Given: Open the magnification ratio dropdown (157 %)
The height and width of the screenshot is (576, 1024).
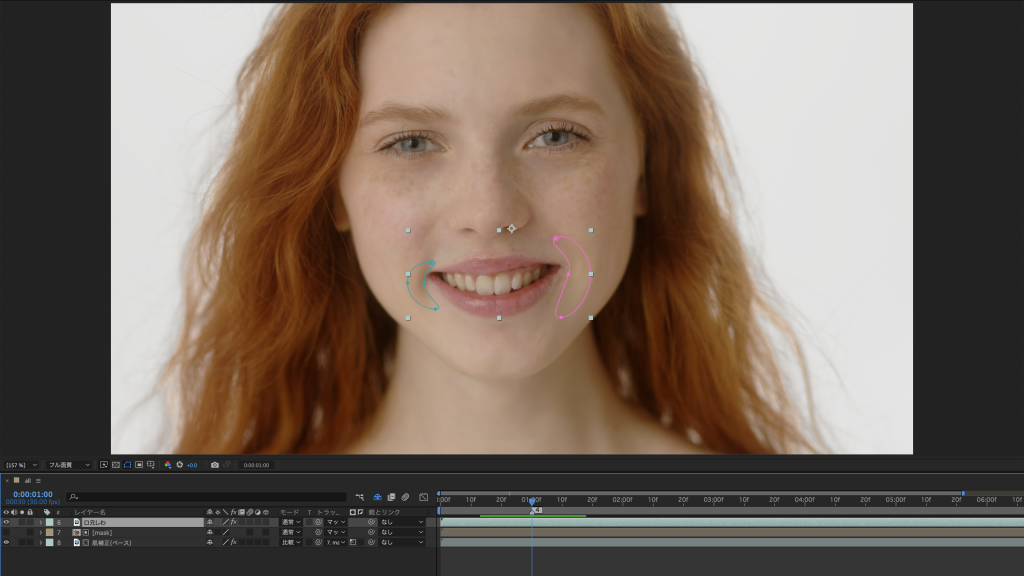Looking at the screenshot, I should click(21, 465).
